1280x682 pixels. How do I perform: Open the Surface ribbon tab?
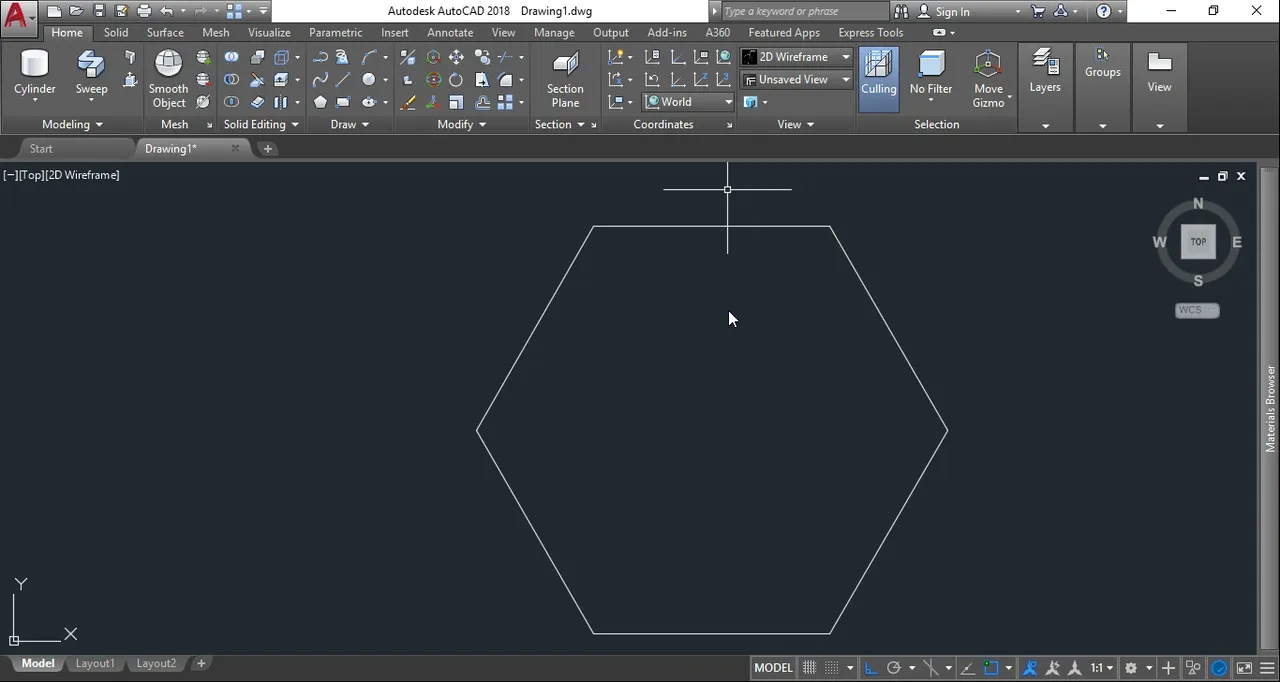coord(165,32)
